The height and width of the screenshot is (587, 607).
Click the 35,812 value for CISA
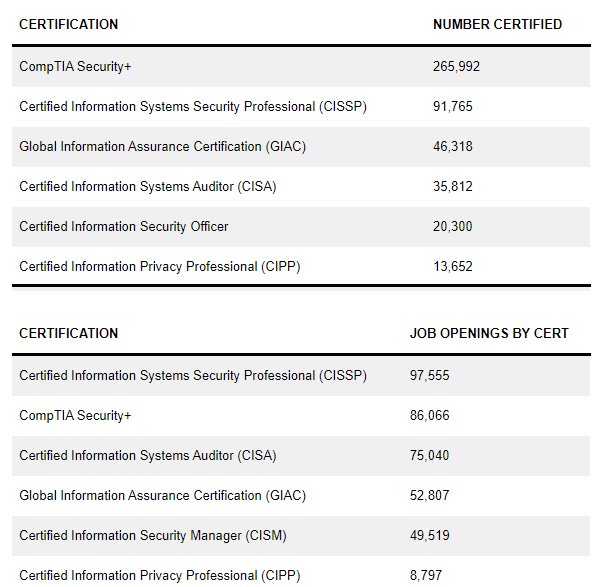point(452,187)
